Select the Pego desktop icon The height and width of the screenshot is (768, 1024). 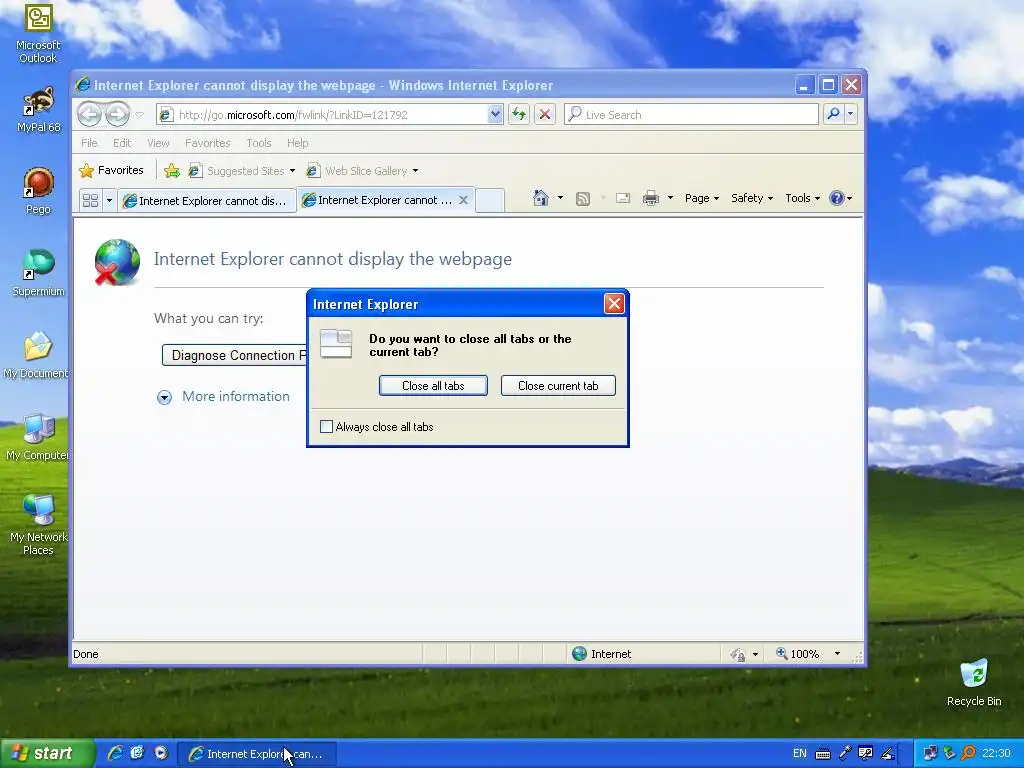(38, 191)
